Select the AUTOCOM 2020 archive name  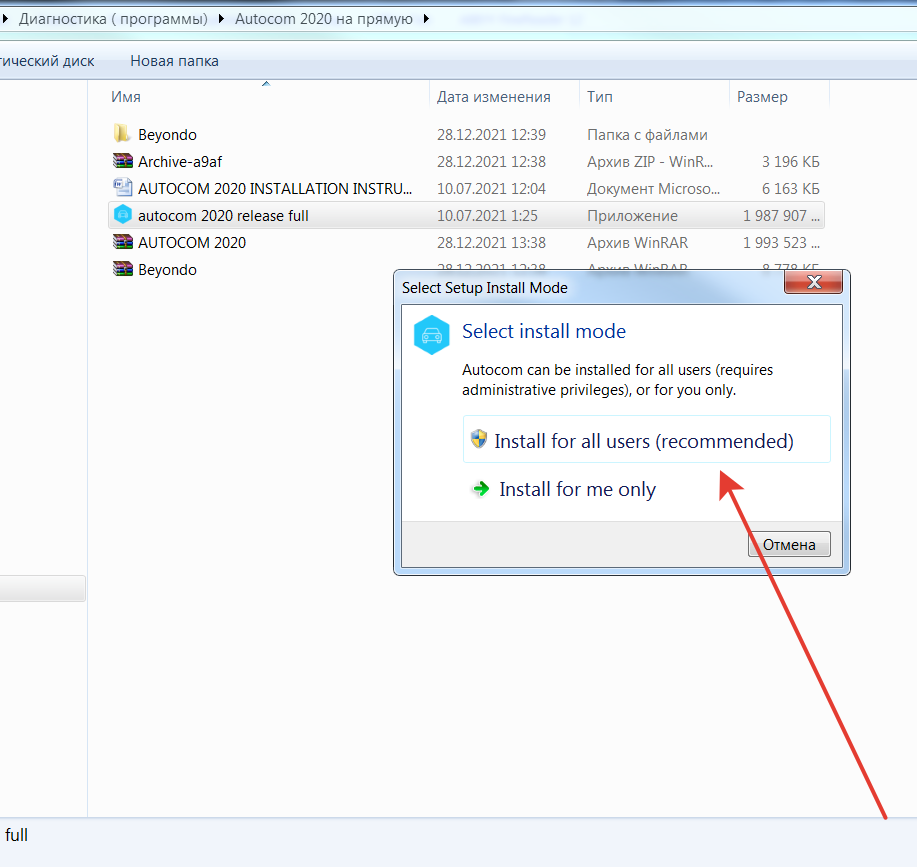pos(192,243)
